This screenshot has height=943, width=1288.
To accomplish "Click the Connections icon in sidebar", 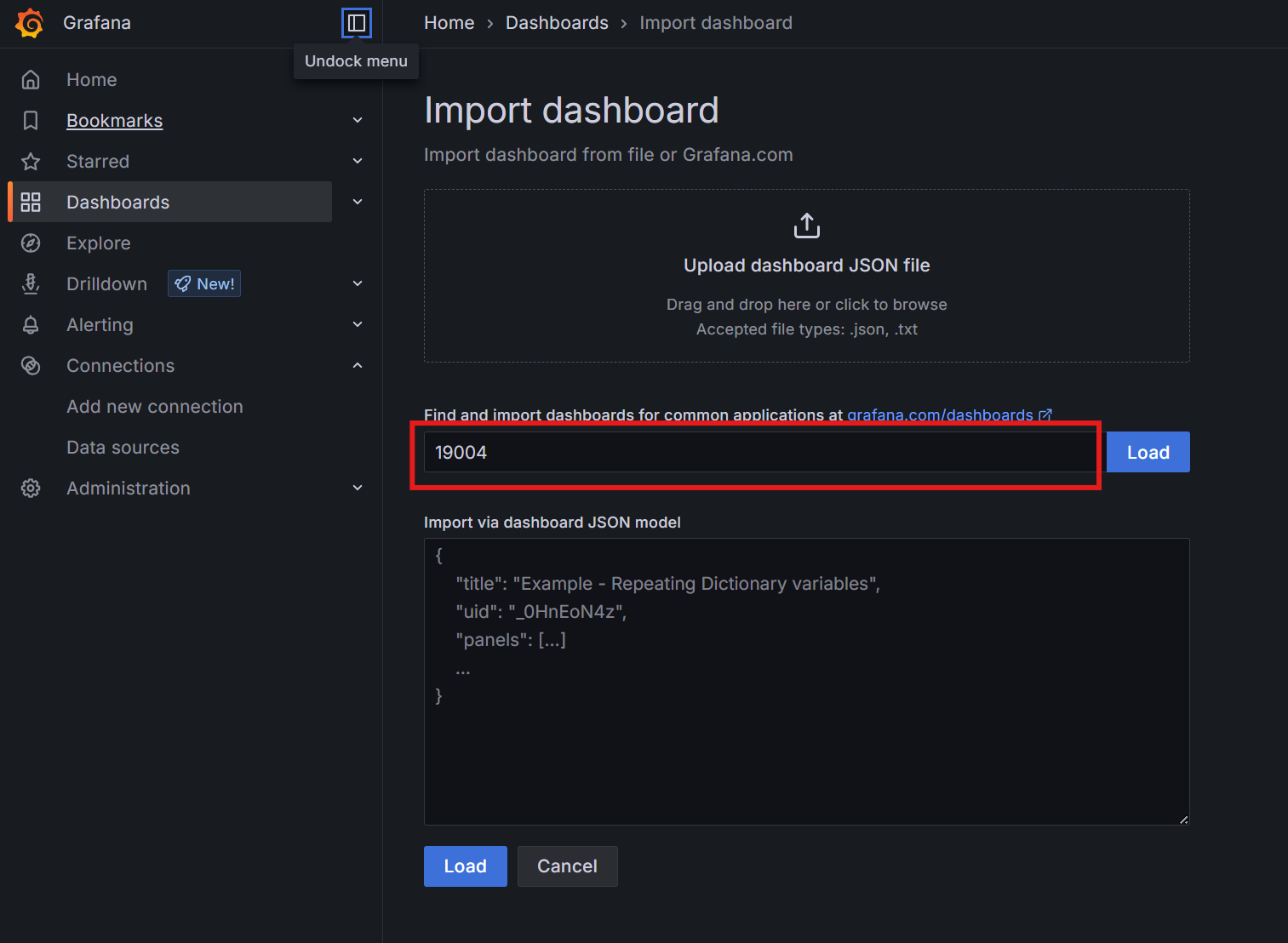I will coord(31,366).
